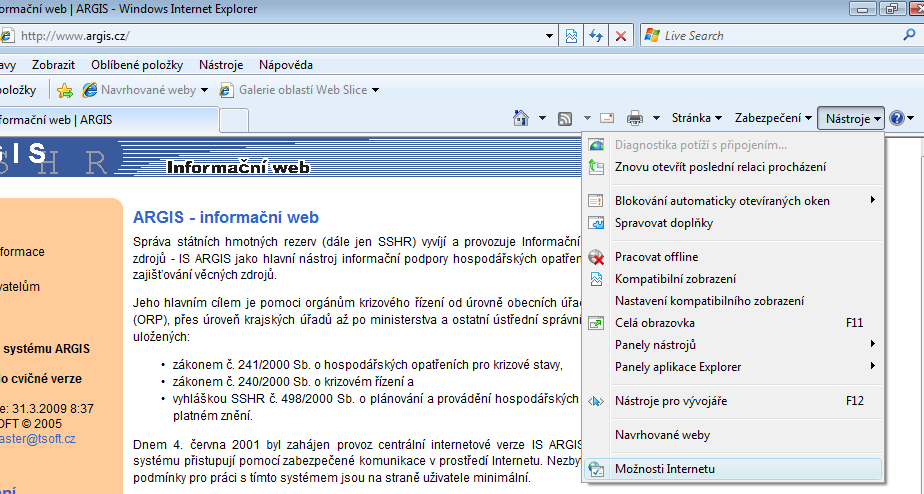Viewport: 924px width, 494px height.
Task: Open Panely nástrojů submenu
Action: click(x=733, y=345)
